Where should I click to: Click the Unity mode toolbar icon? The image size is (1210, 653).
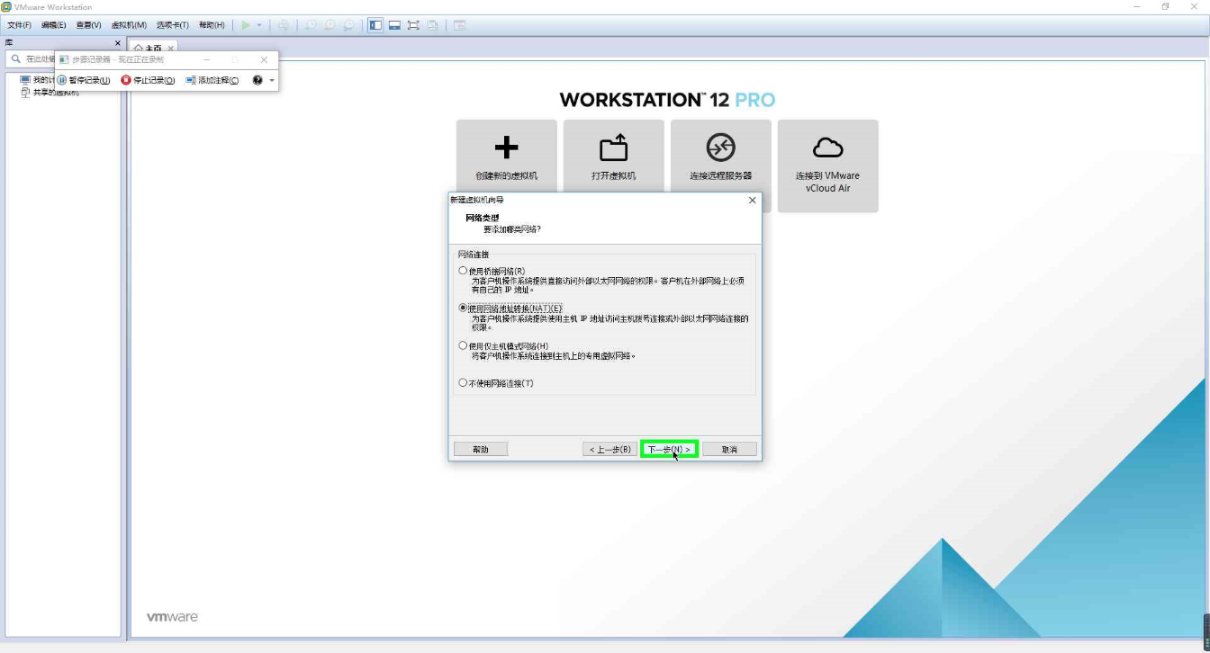coord(432,25)
